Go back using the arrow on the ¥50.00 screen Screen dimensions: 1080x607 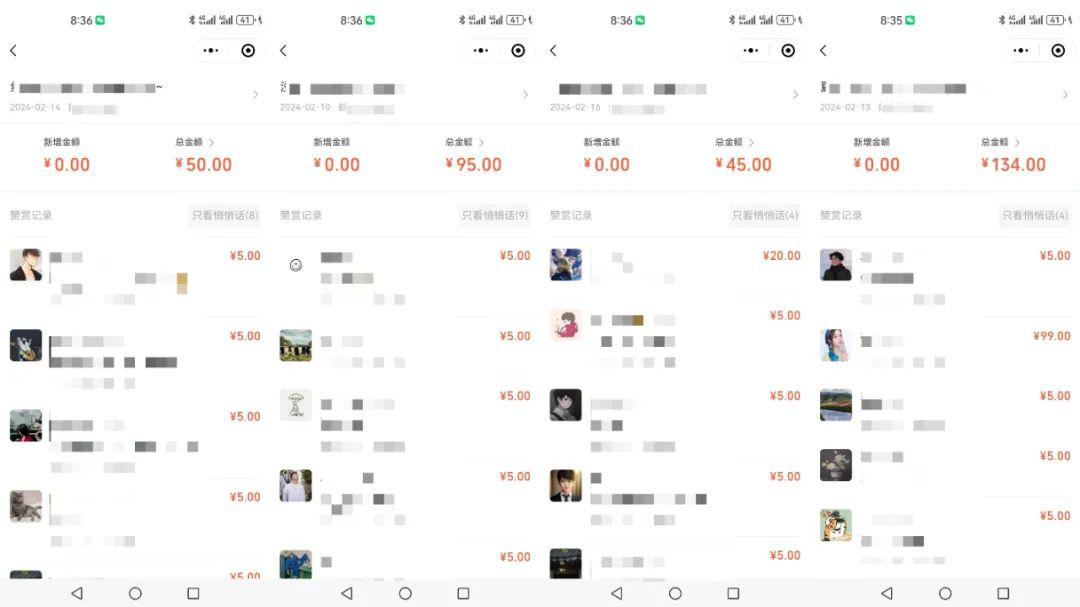coord(13,50)
